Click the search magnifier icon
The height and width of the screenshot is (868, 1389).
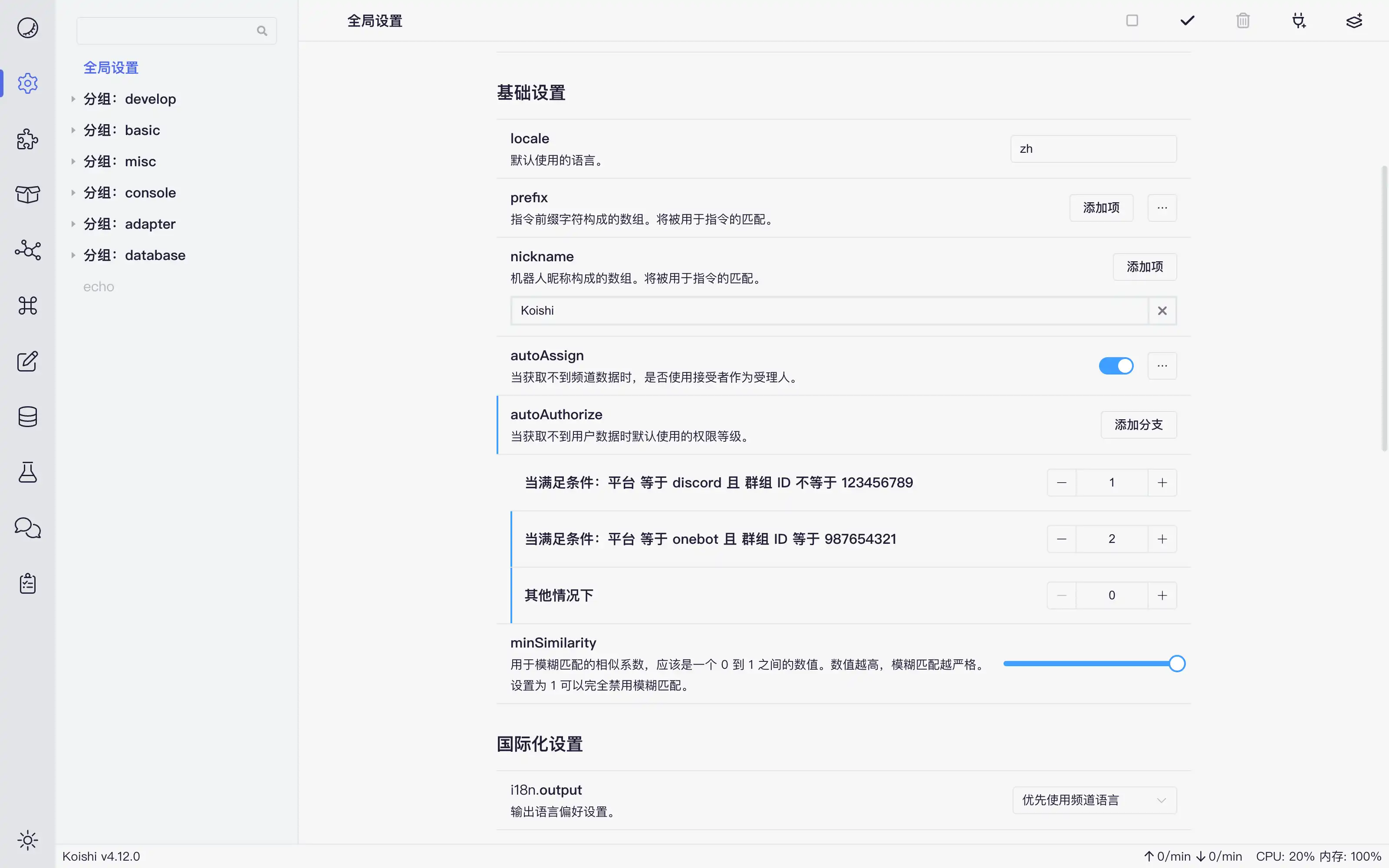click(262, 31)
